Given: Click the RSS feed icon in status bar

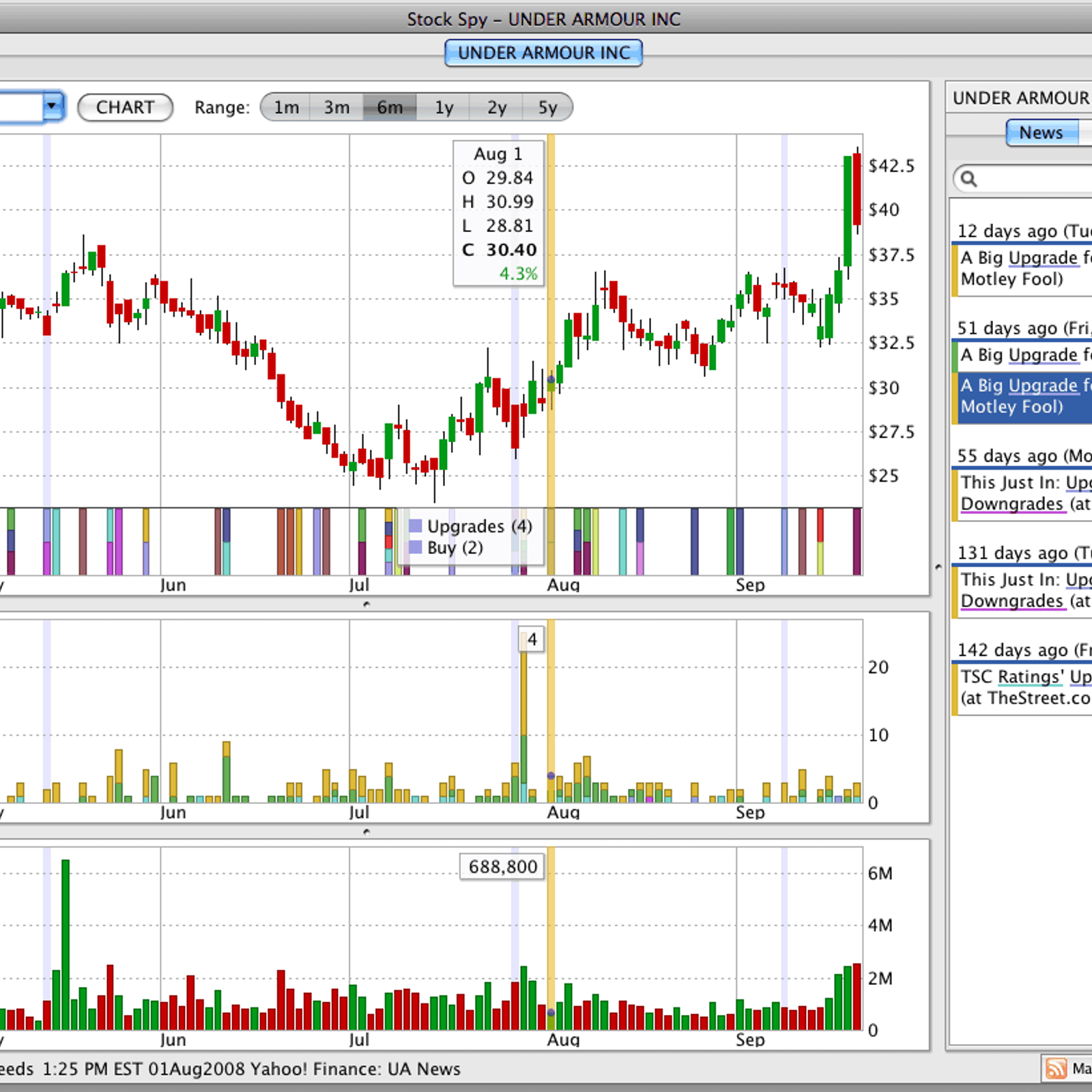Looking at the screenshot, I should 1056,1068.
